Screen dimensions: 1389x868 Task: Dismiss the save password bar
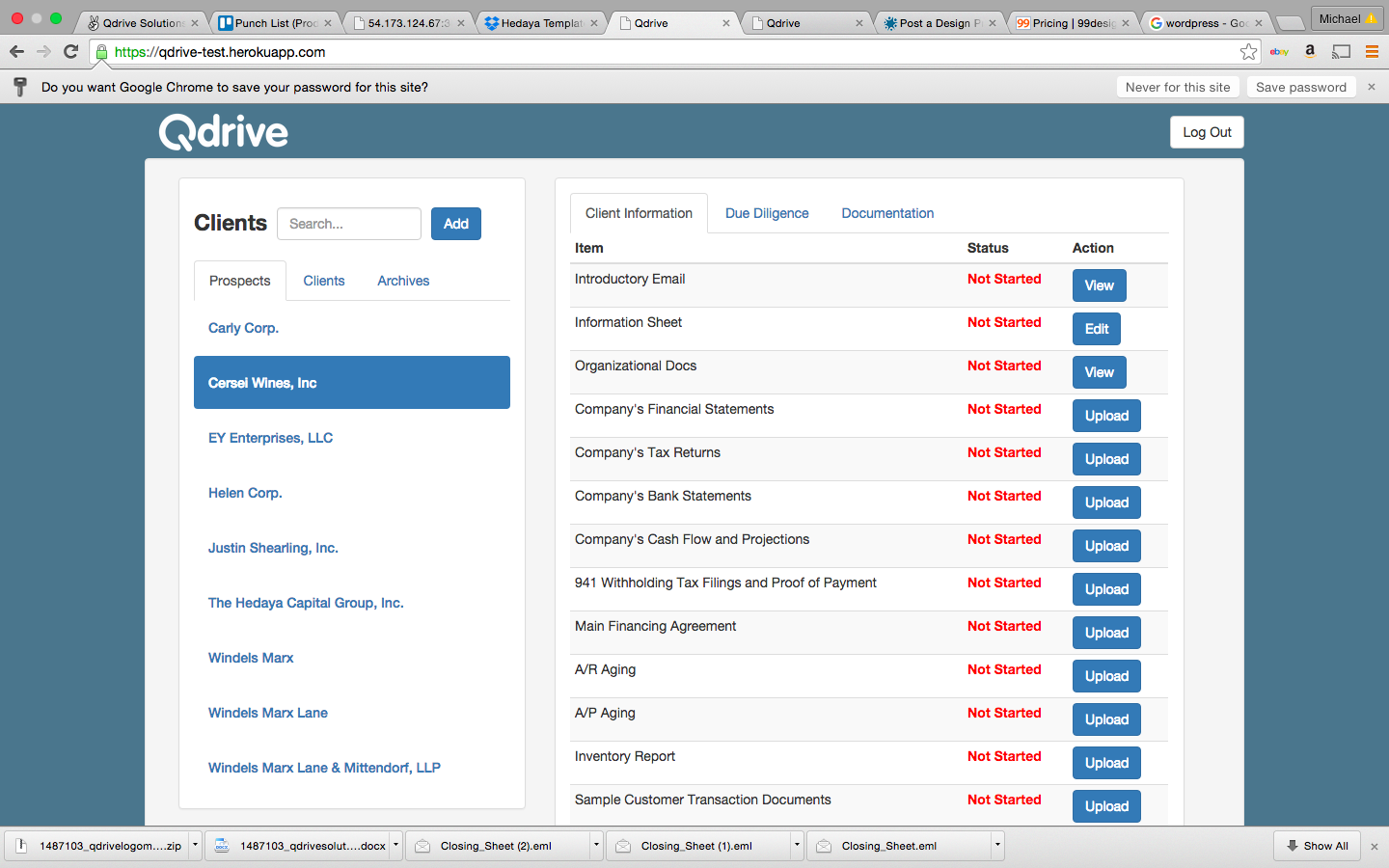point(1372,87)
